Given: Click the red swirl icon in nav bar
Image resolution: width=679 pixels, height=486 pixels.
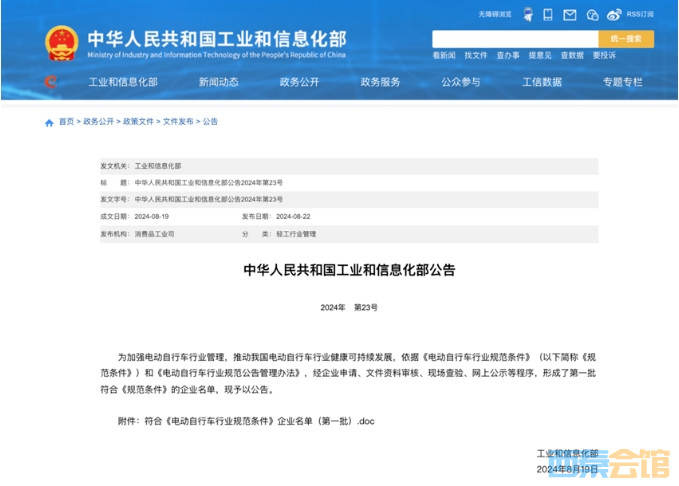Looking at the screenshot, I should [x=51, y=81].
